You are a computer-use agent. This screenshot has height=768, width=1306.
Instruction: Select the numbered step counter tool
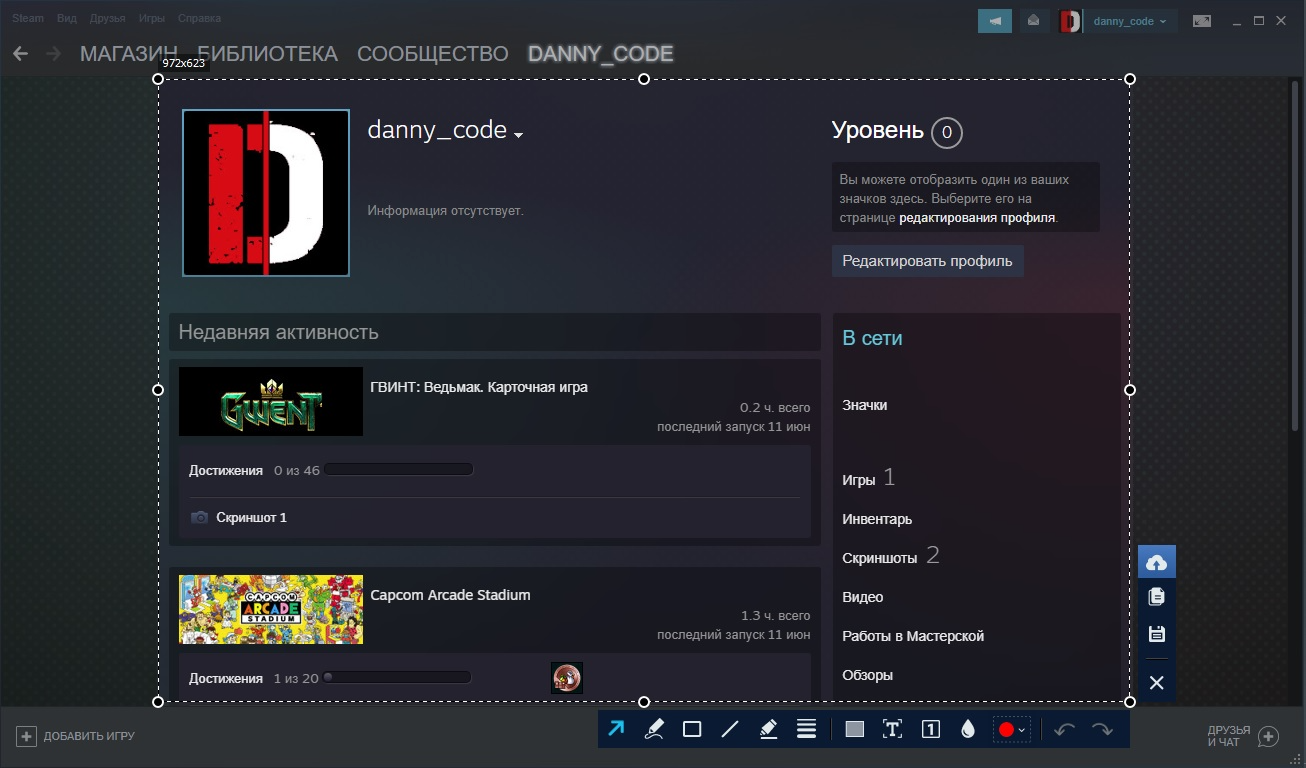point(930,729)
